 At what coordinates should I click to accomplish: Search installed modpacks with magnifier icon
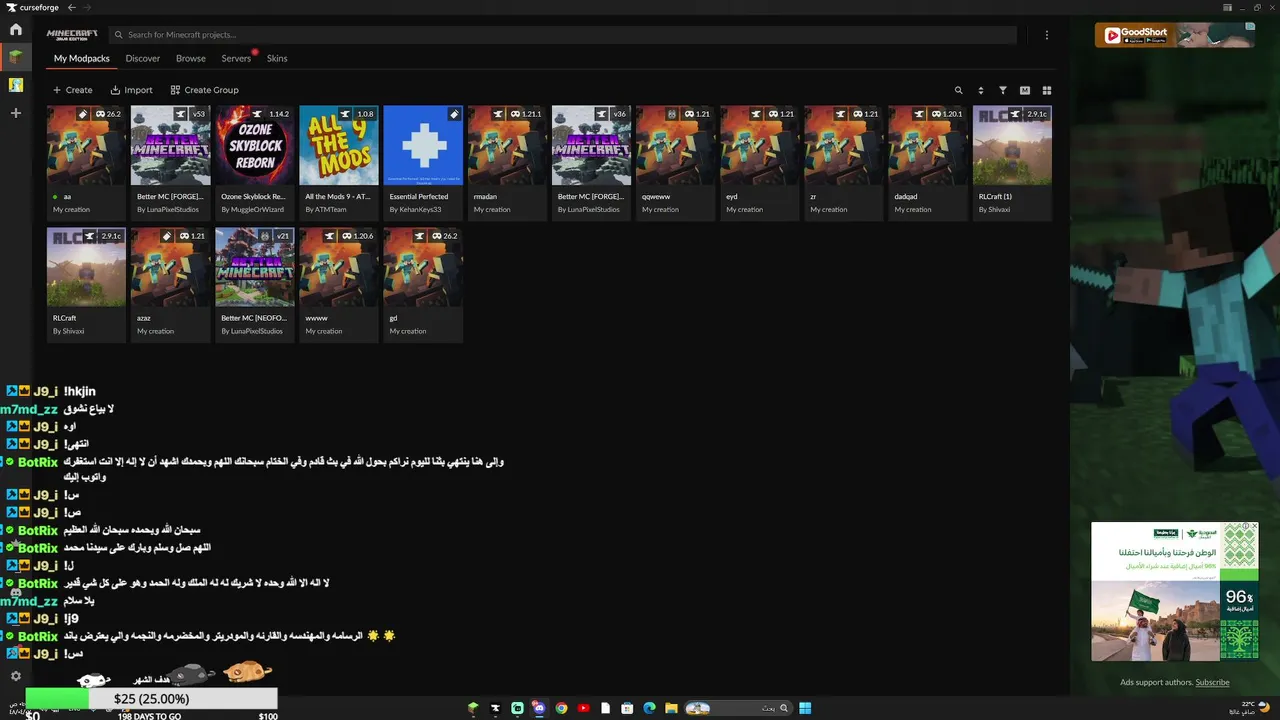(958, 90)
